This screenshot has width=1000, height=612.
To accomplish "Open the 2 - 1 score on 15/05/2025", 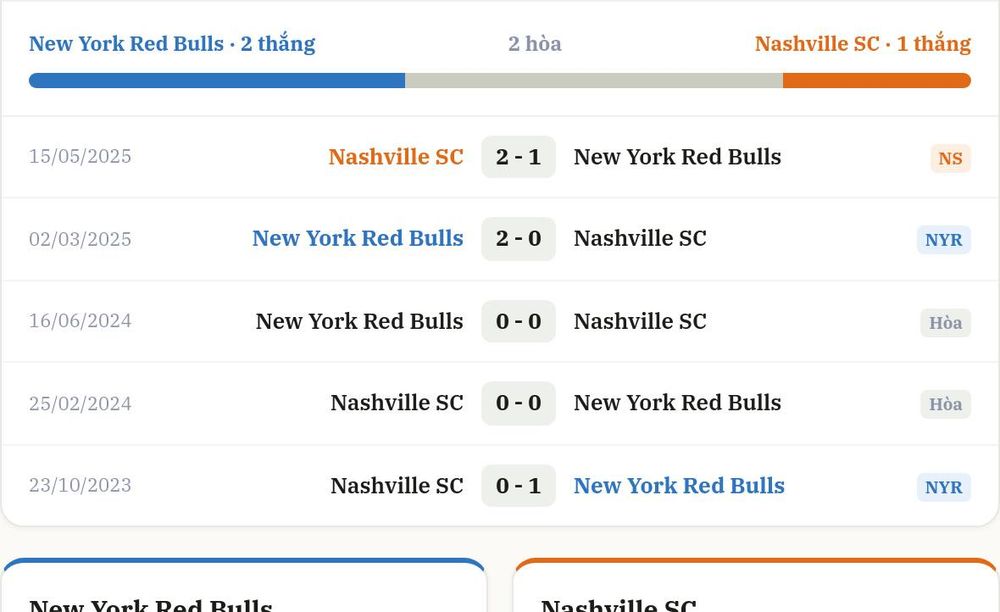I will point(518,157).
